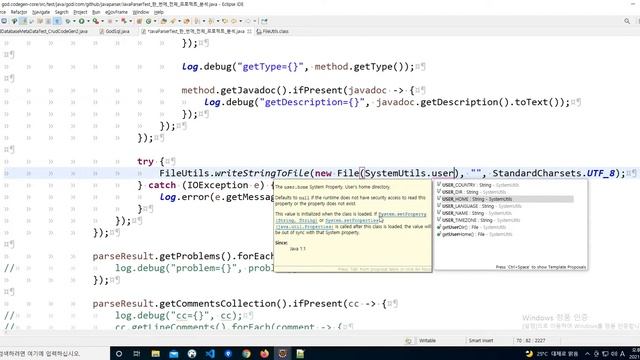Click the new package icon in toolbar
This screenshot has width=640, height=360.
139,21
